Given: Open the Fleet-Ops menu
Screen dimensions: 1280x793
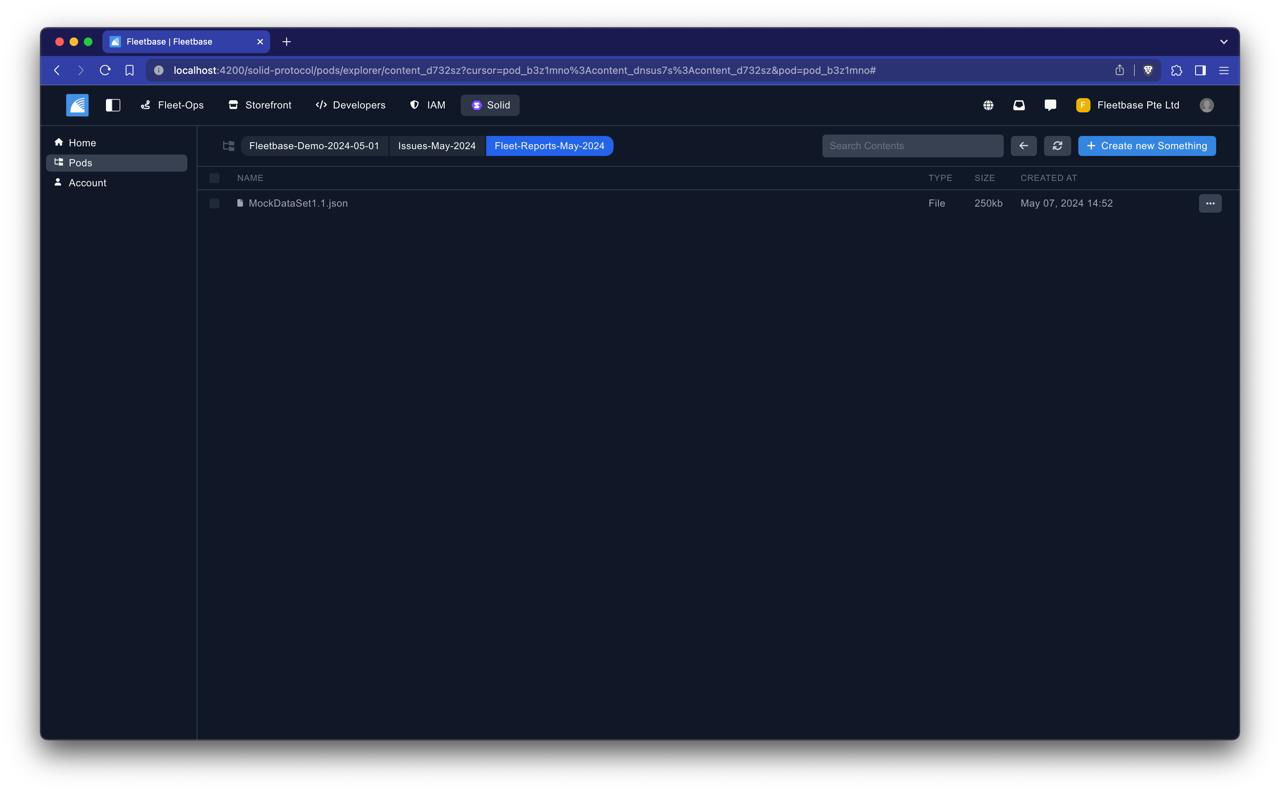Looking at the screenshot, I should [x=172, y=105].
